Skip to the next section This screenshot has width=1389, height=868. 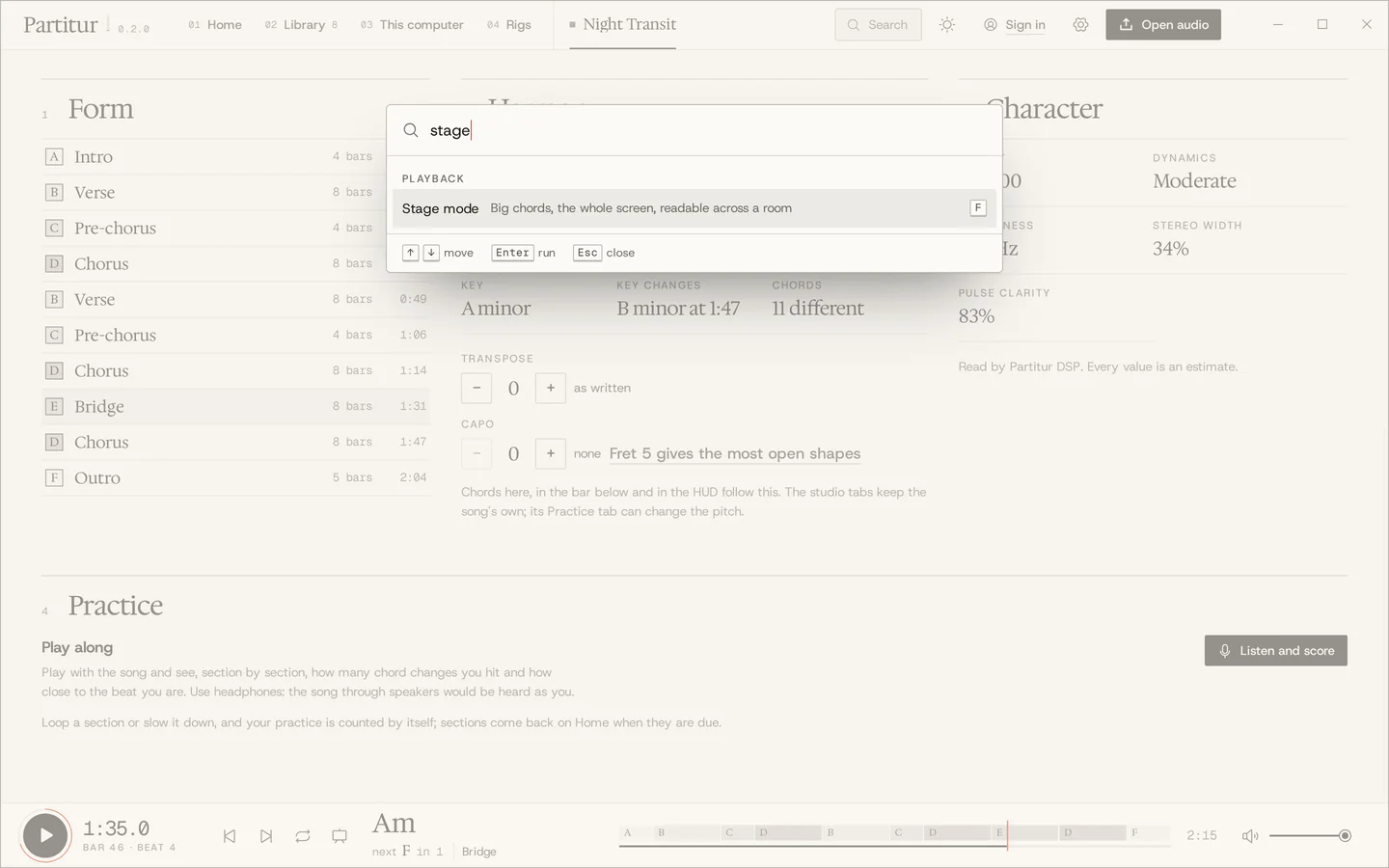tap(266, 836)
